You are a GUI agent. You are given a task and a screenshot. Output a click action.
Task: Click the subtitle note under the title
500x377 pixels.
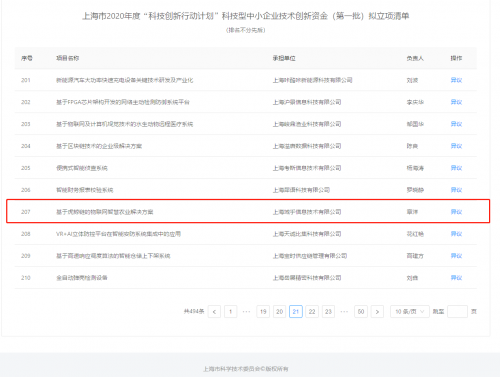(246, 30)
